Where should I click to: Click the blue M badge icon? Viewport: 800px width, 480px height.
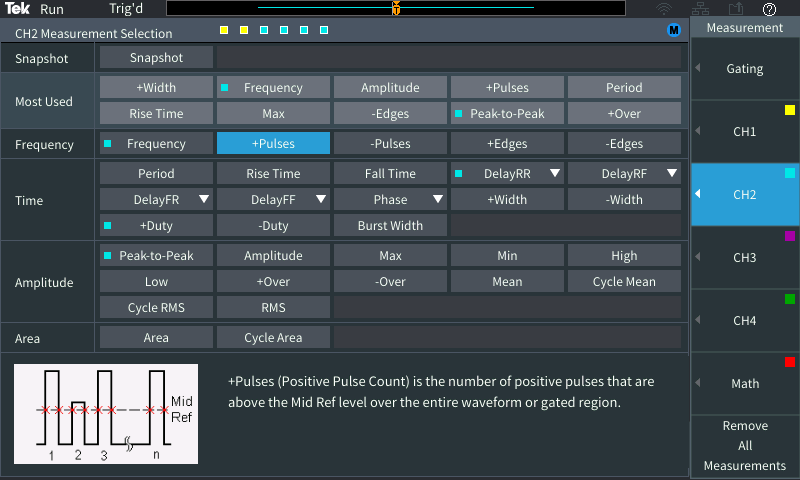[x=674, y=30]
